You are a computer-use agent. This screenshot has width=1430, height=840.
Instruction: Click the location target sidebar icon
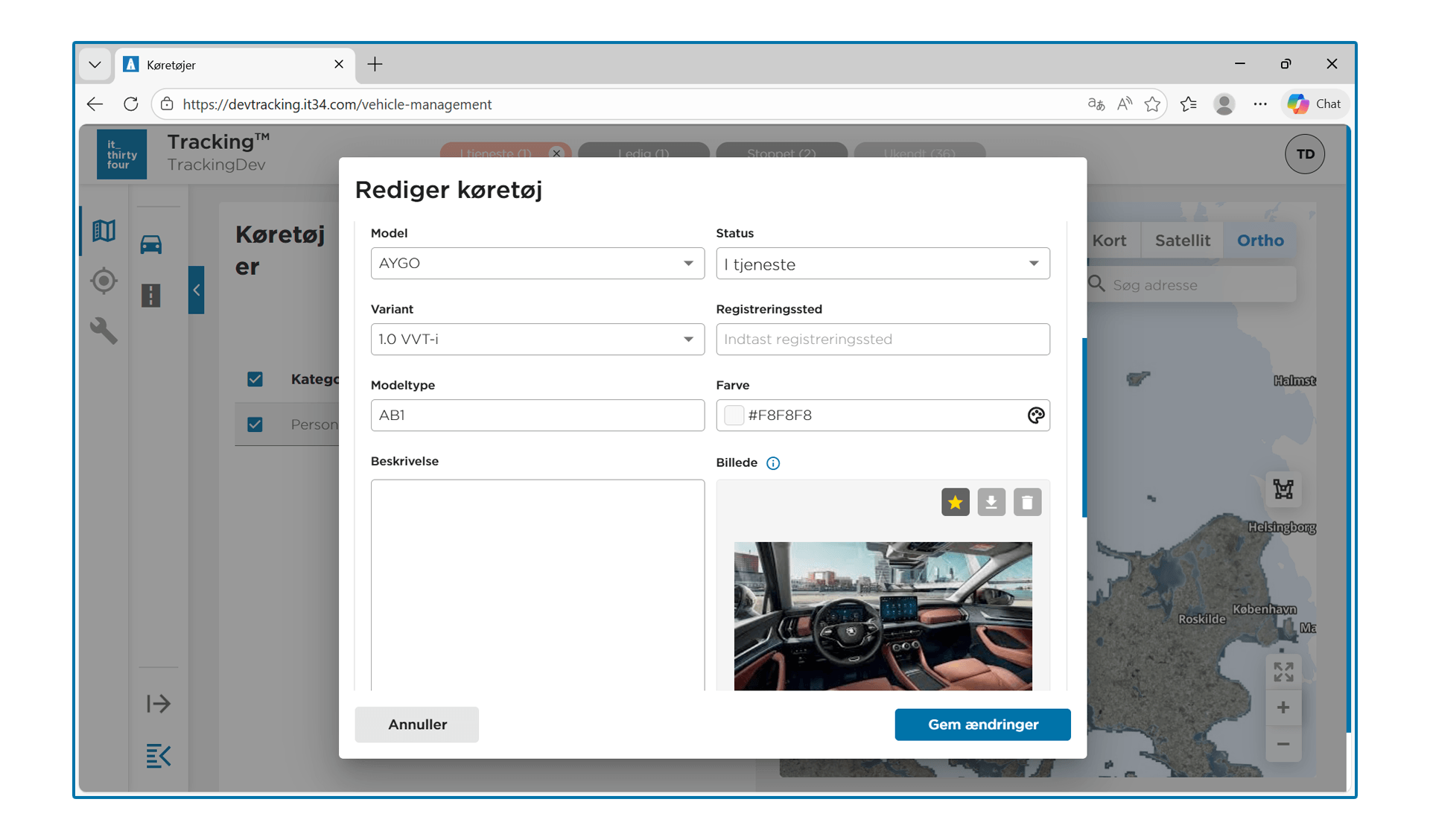coord(104,281)
